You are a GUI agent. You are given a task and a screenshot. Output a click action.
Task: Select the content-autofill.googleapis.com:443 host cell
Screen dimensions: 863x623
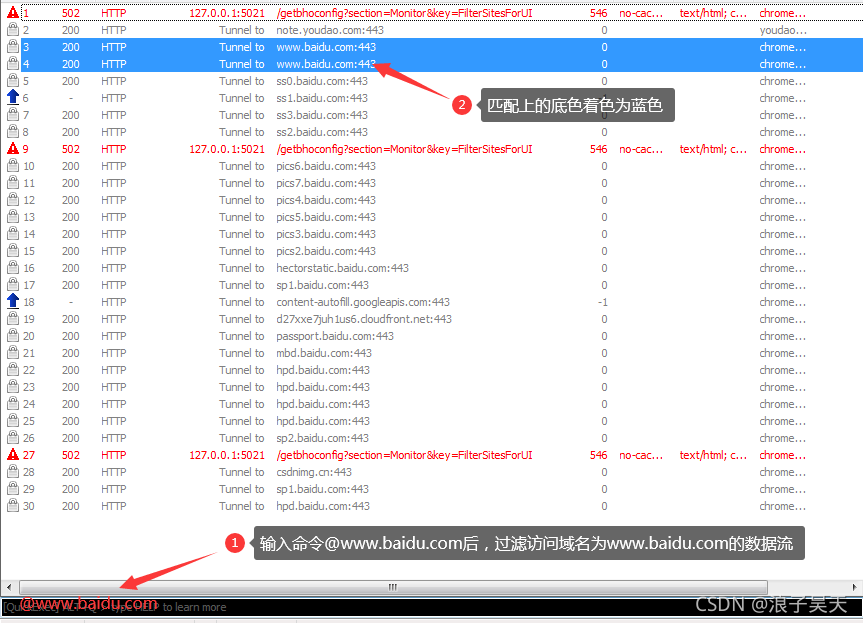[363, 302]
